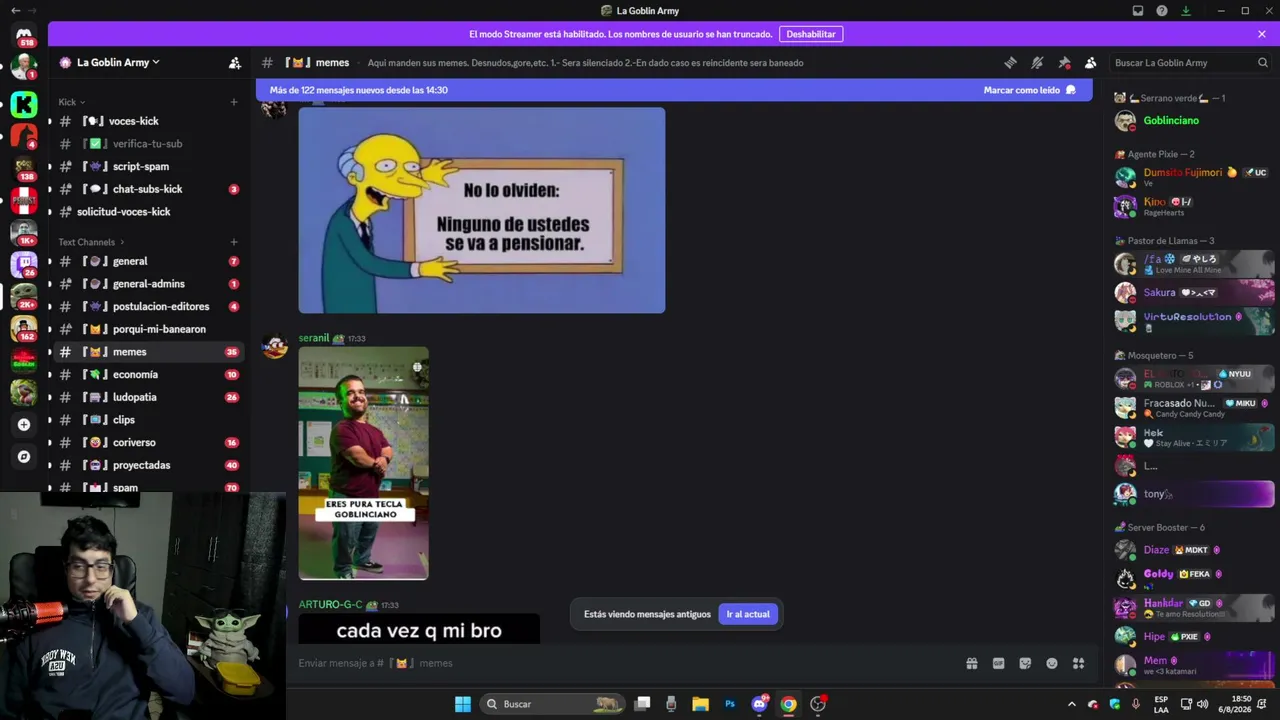This screenshot has width=1280, height=720.
Task: Open apps launcher in message bar
Action: pyautogui.click(x=1079, y=663)
